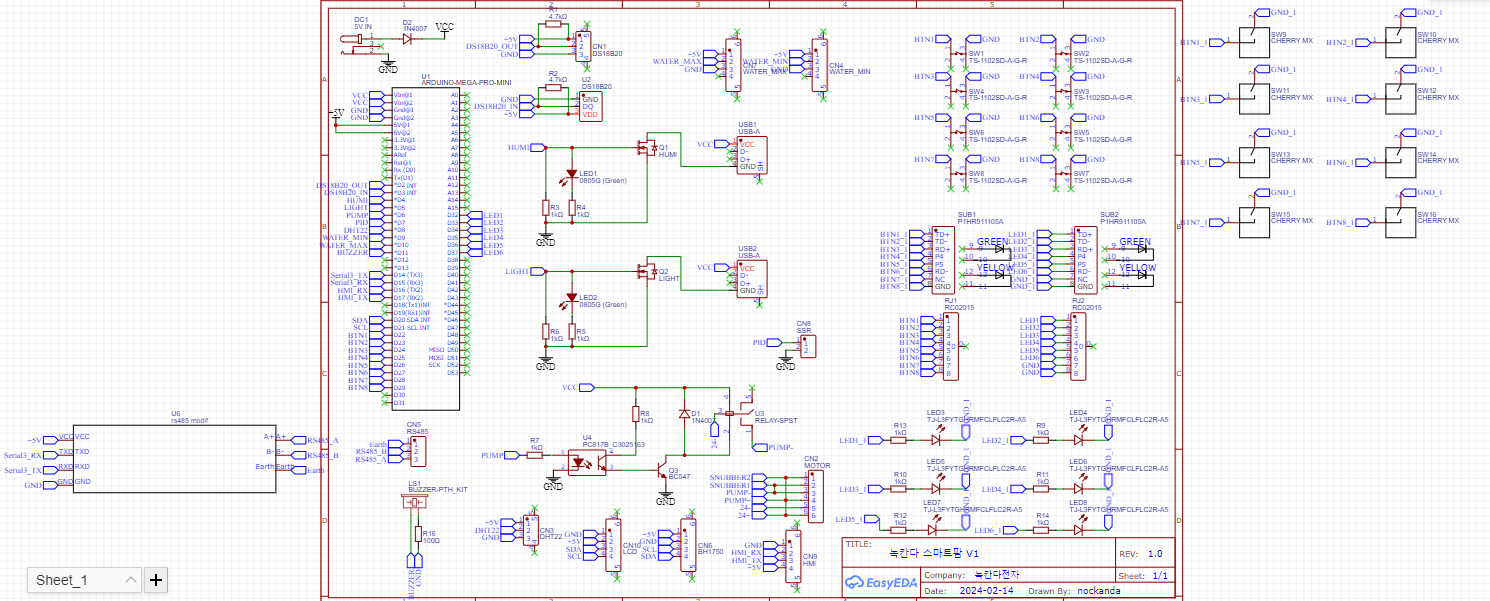The height and width of the screenshot is (601, 1490).
Task: Select the USB1 USB-A connector
Action: click(750, 155)
